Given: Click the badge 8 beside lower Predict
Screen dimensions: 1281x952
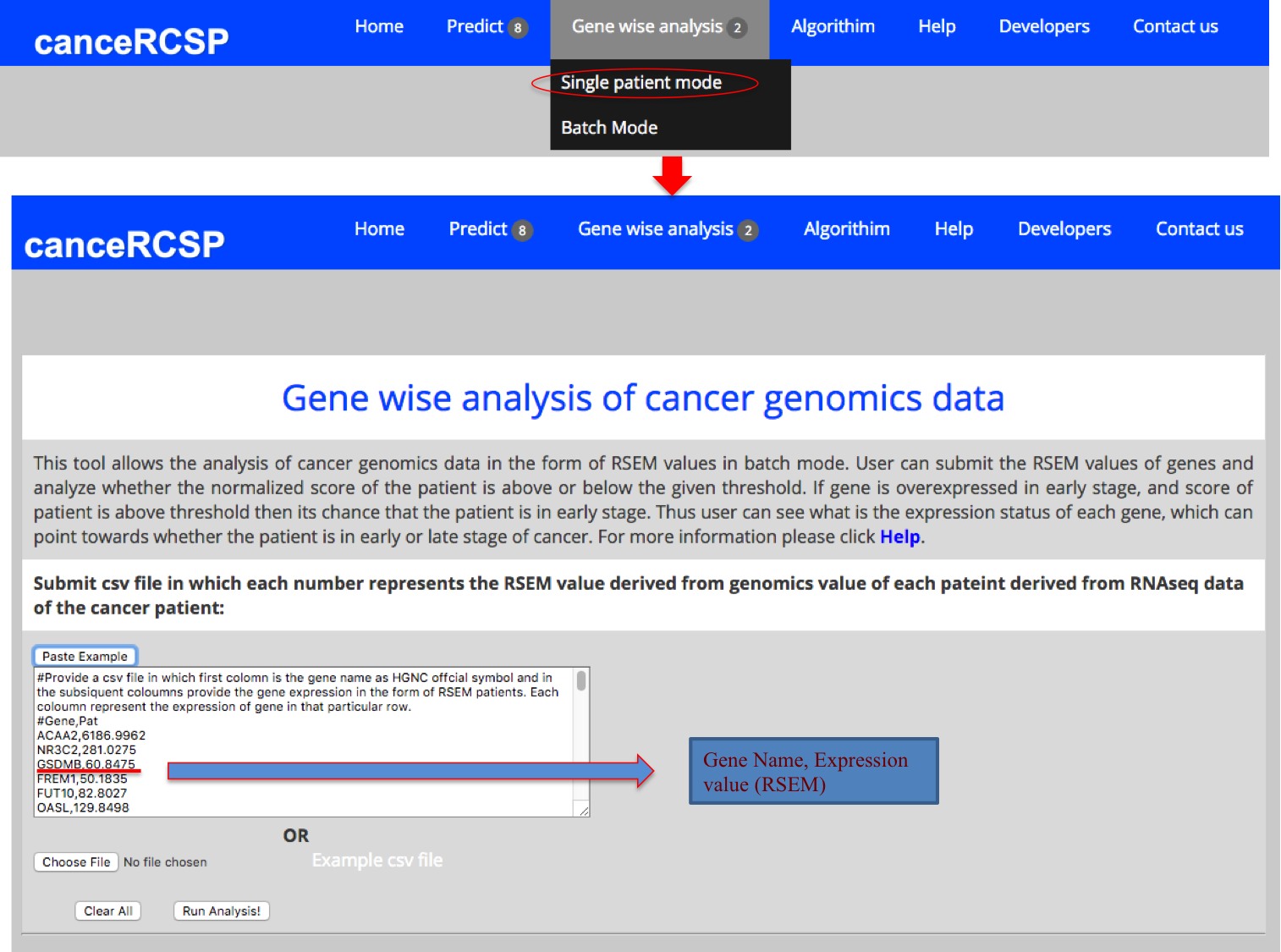Looking at the screenshot, I should tap(522, 230).
